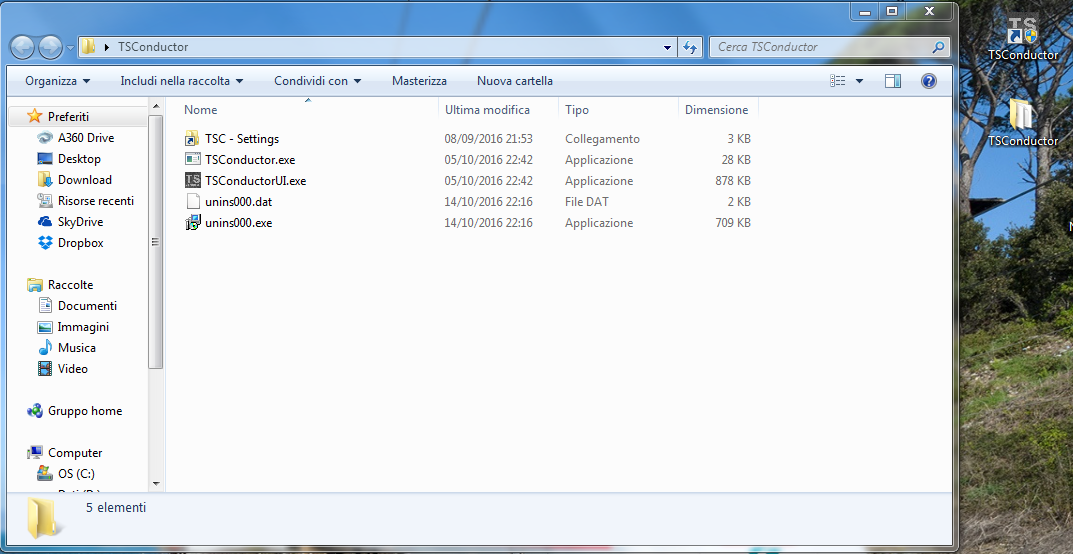This screenshot has height=554, width=1073.
Task: Click the unins000.dat file name
Action: pyautogui.click(x=238, y=202)
